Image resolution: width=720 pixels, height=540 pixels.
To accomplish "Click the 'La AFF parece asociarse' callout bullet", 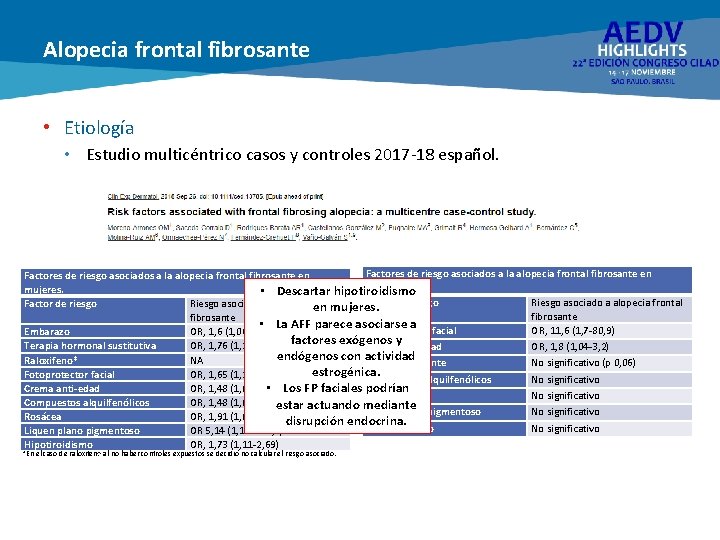I will click(346, 348).
